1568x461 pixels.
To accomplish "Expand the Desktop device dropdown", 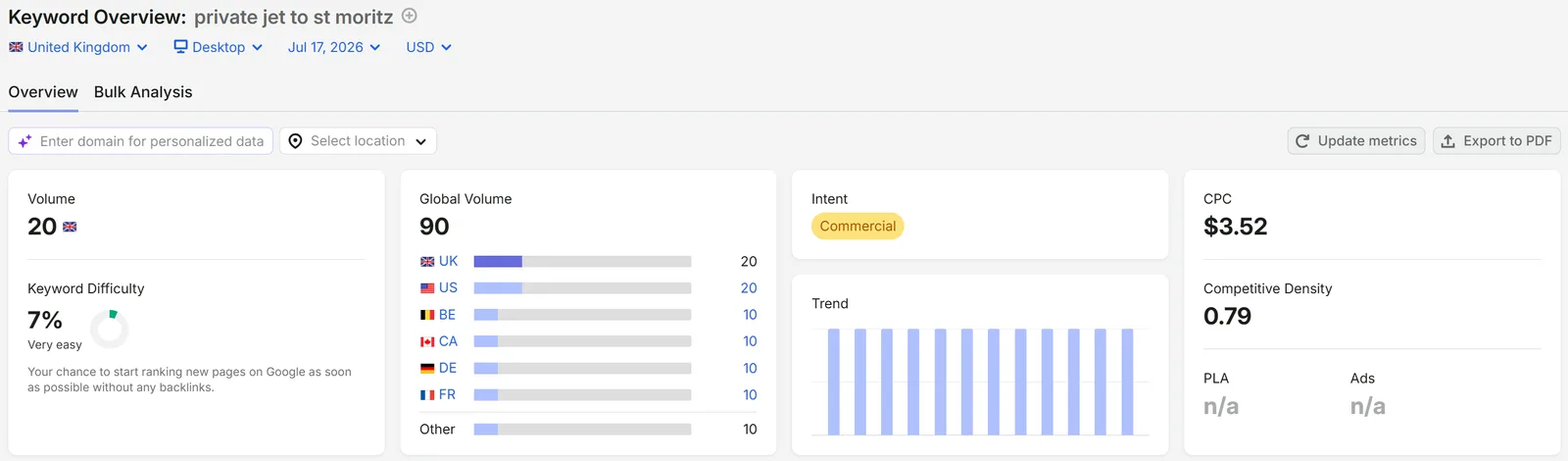I will pos(219,47).
